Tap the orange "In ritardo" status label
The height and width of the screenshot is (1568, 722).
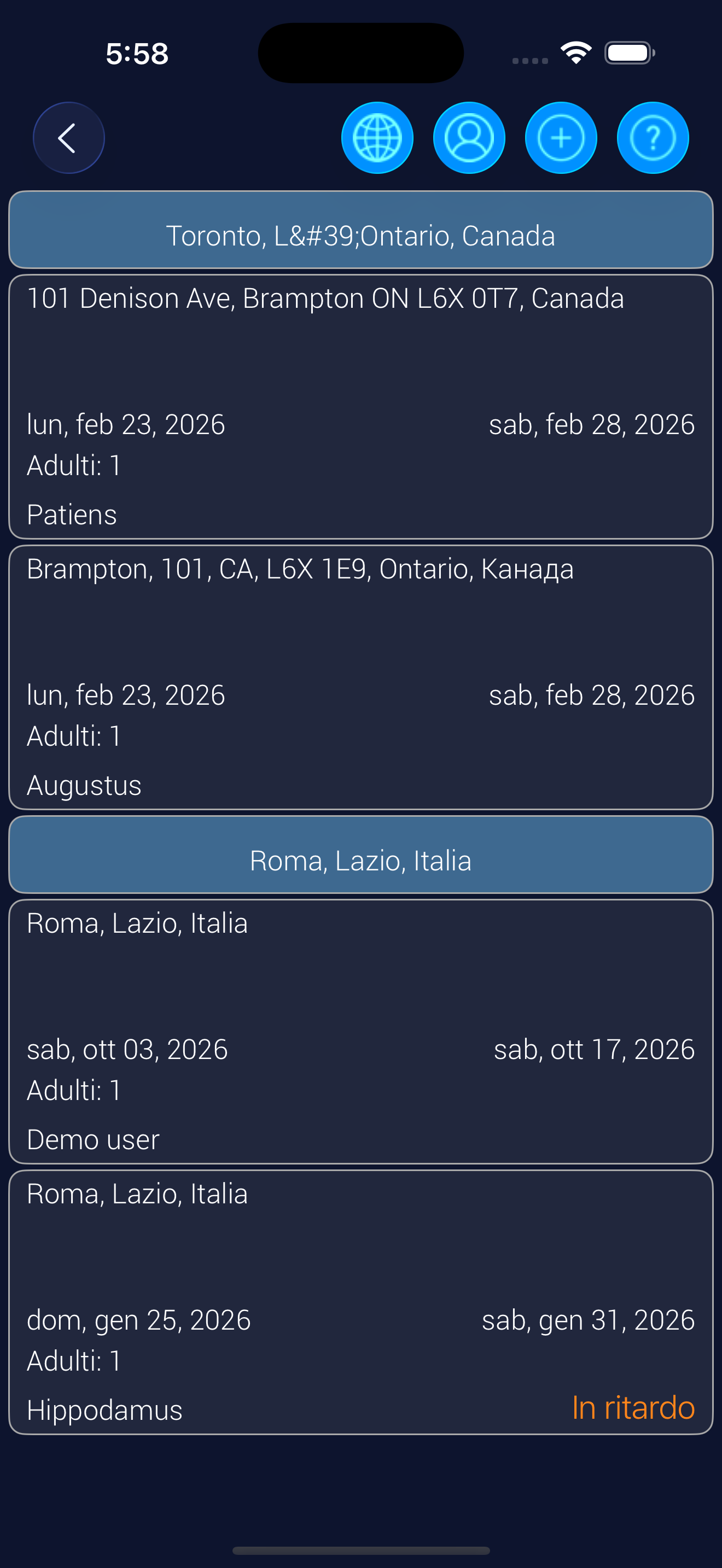(633, 1408)
